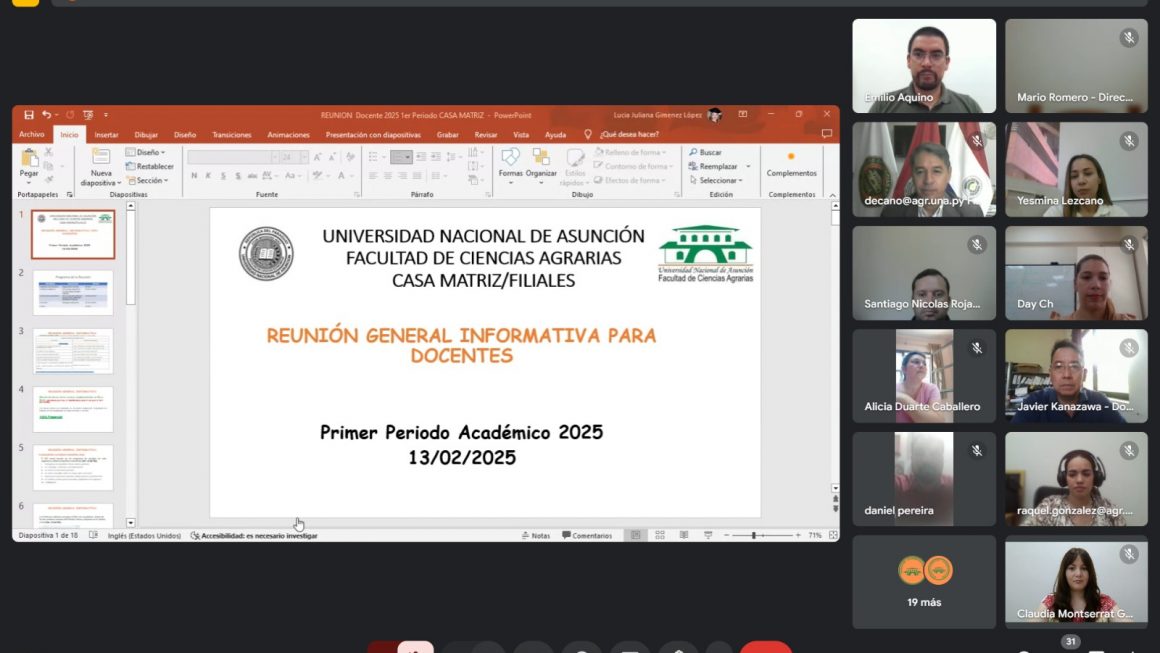This screenshot has width=1160, height=653.
Task: Click the Organizar arrange icon
Action: pyautogui.click(x=541, y=160)
